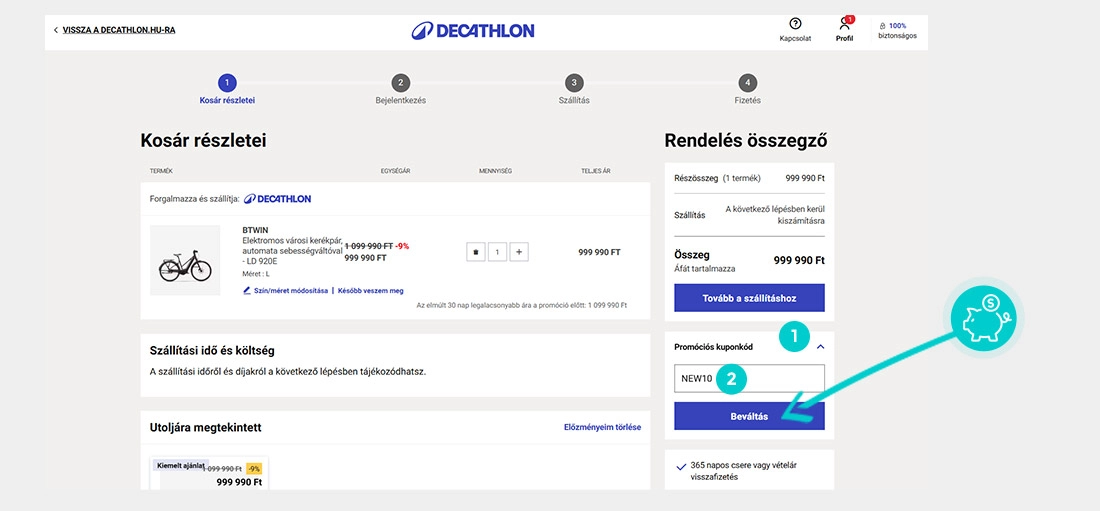Collapse the Promóciós kuponkód section chevron
1100x511 pixels.
pos(821,347)
